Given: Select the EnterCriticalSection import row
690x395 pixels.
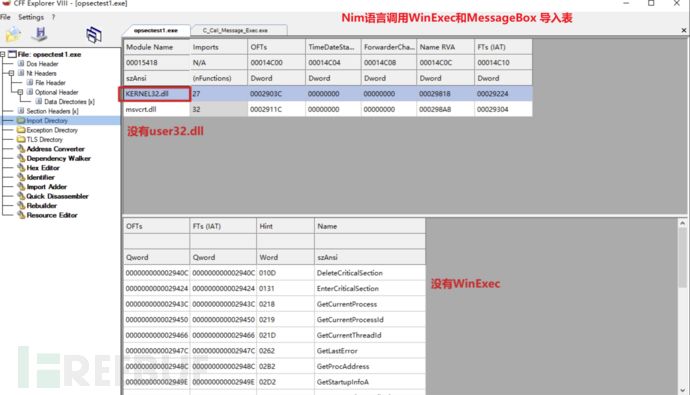Looking at the screenshot, I should (275, 289).
